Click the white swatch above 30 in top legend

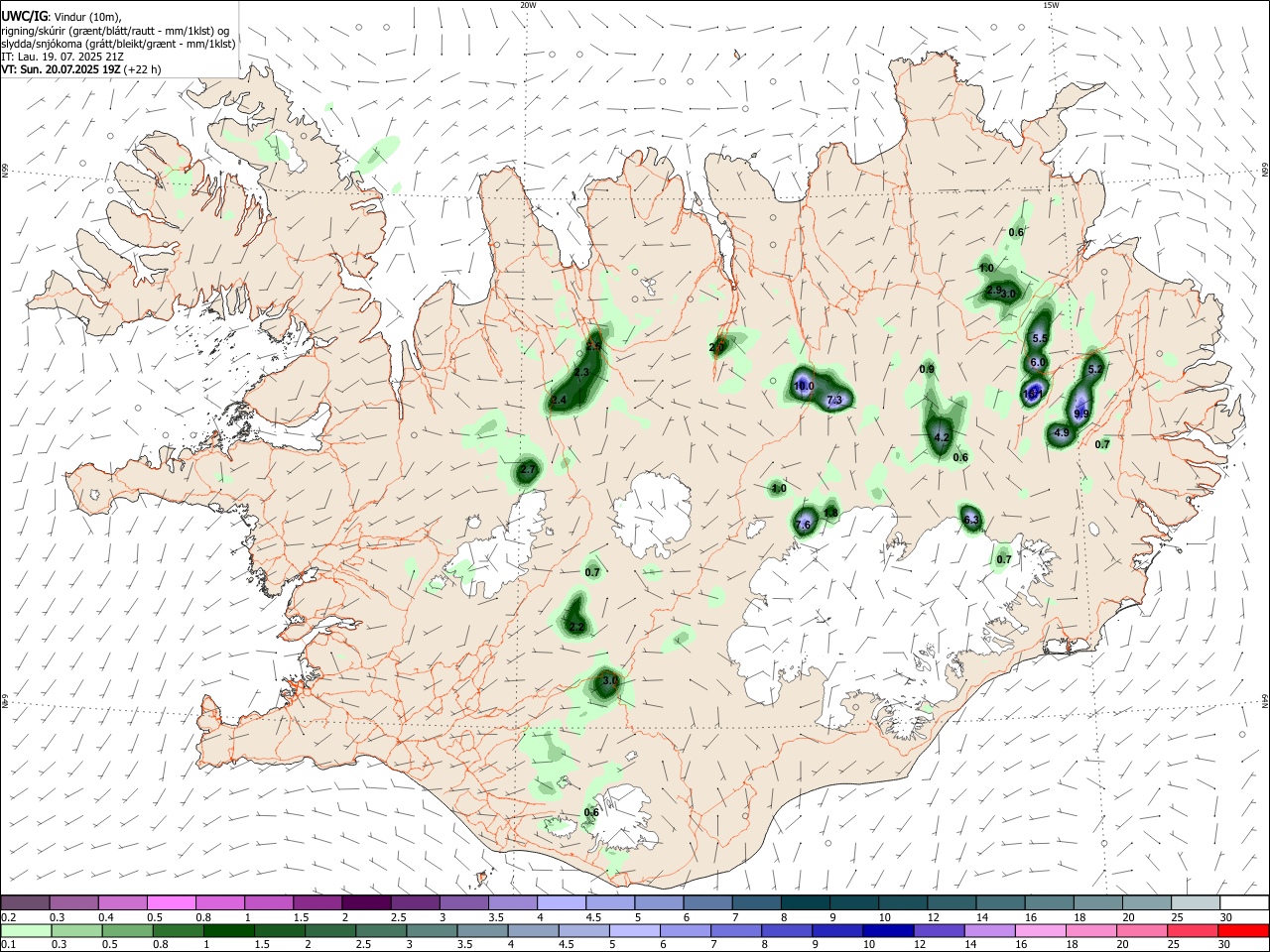point(1243,902)
